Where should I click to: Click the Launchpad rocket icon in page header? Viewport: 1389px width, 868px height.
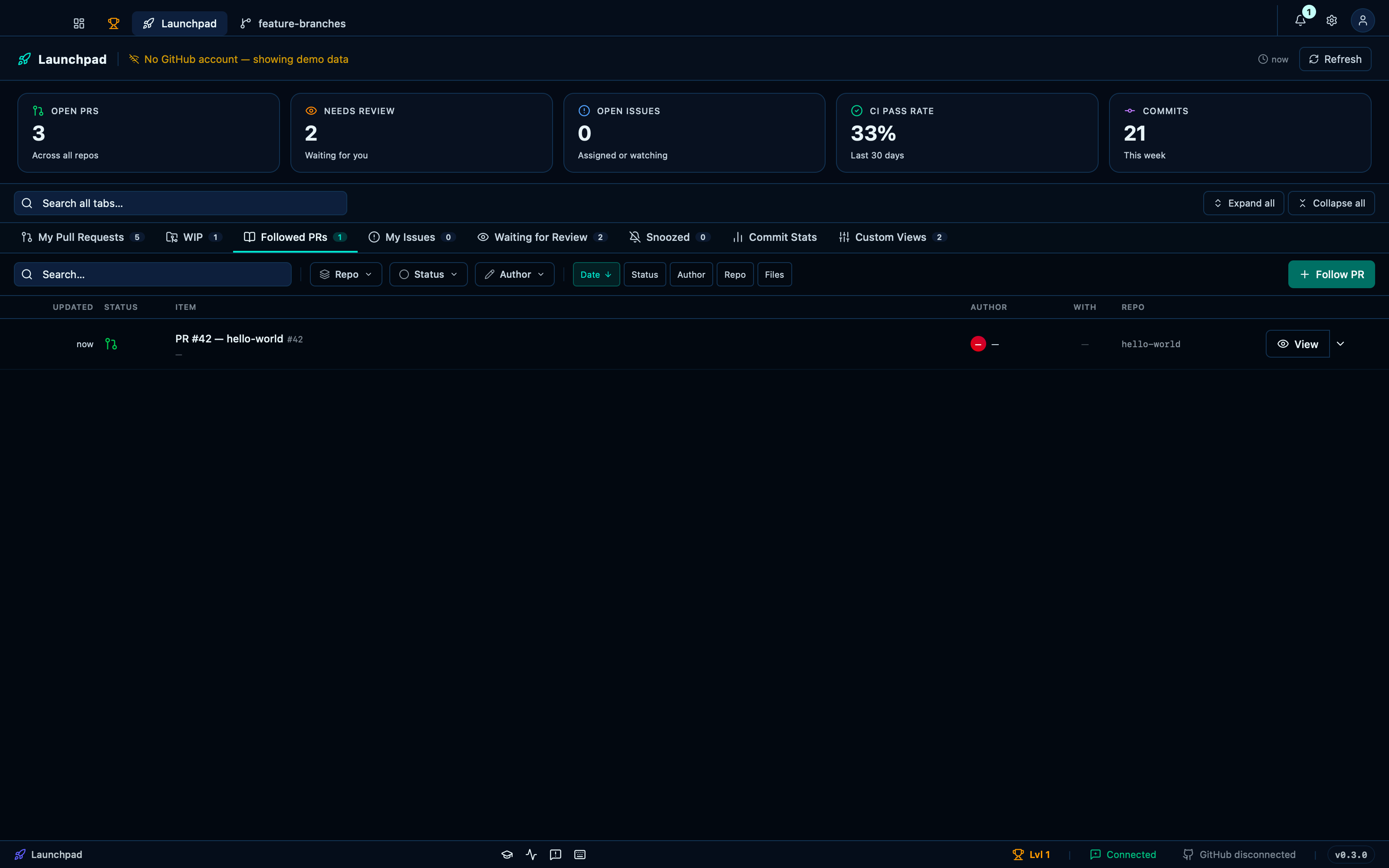point(24,59)
